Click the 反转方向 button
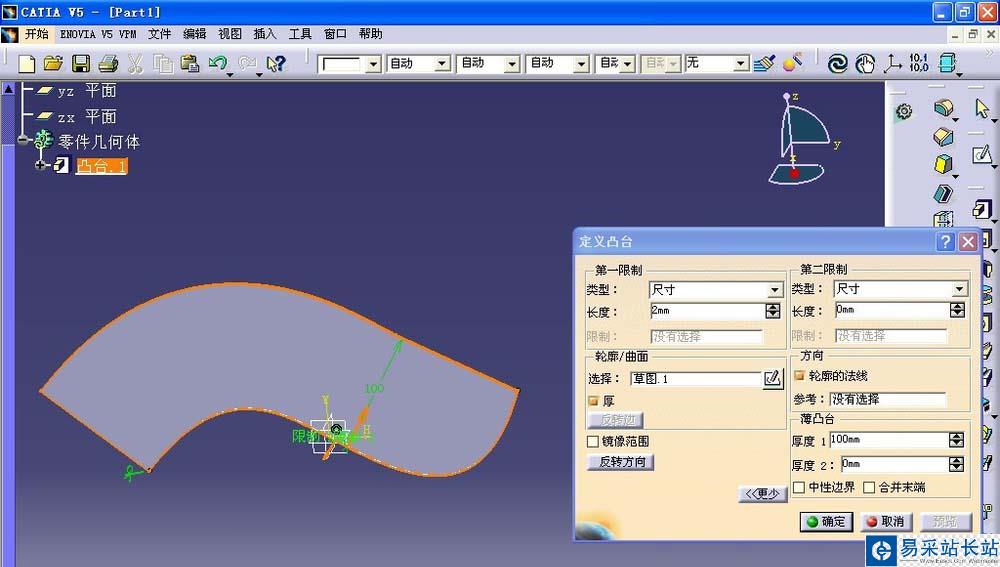 (x=621, y=462)
